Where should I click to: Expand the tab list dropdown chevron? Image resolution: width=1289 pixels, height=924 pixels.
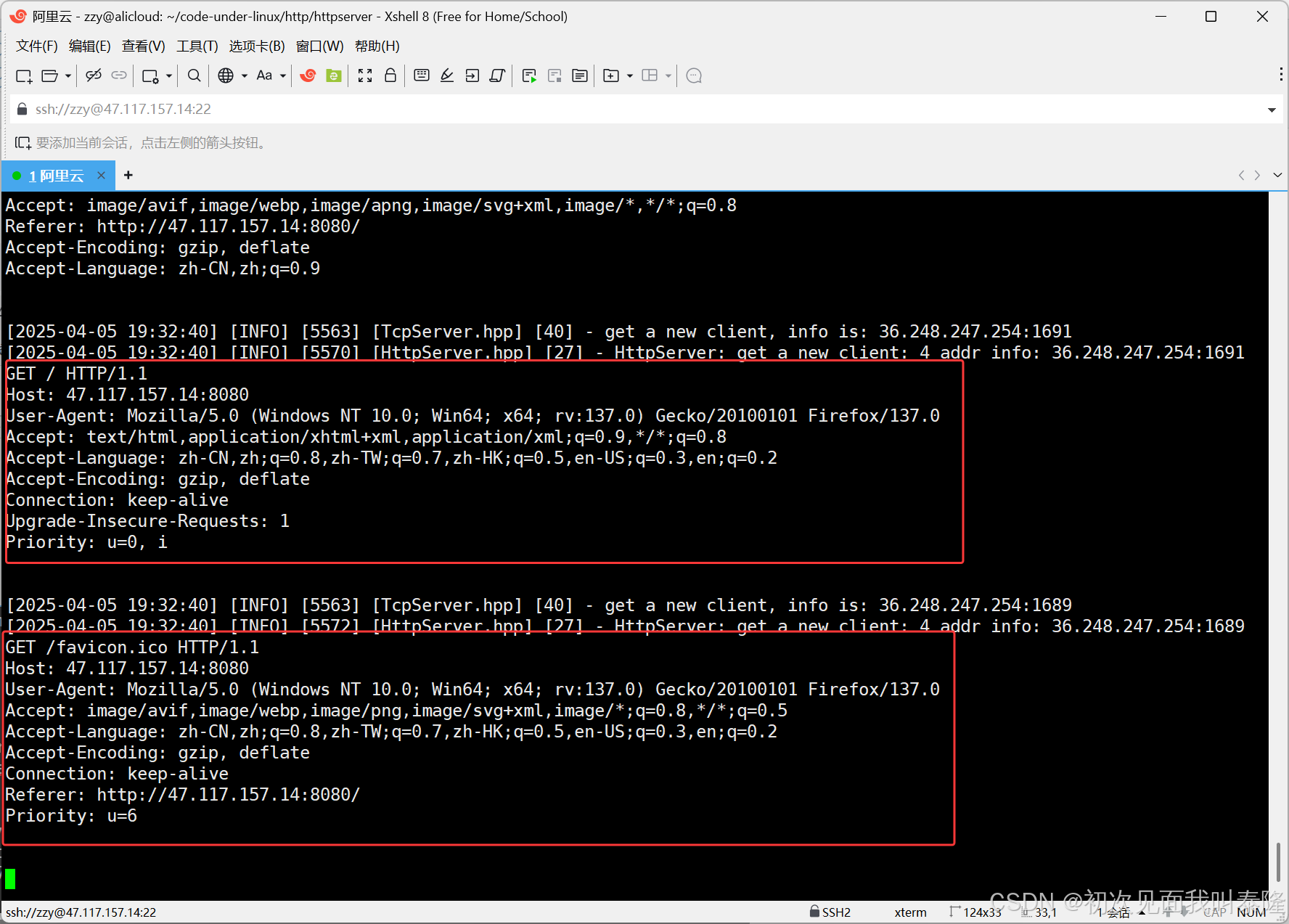point(1277,175)
